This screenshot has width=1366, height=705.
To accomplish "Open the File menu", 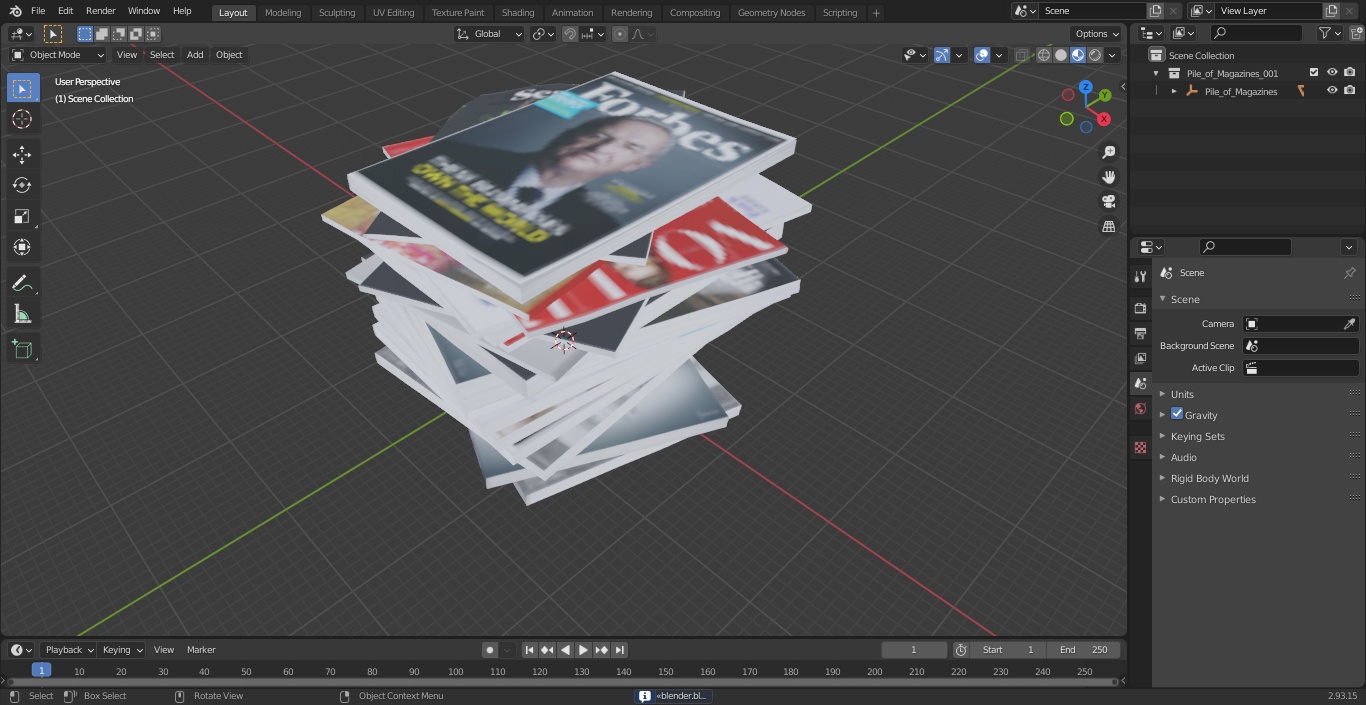I will point(38,11).
